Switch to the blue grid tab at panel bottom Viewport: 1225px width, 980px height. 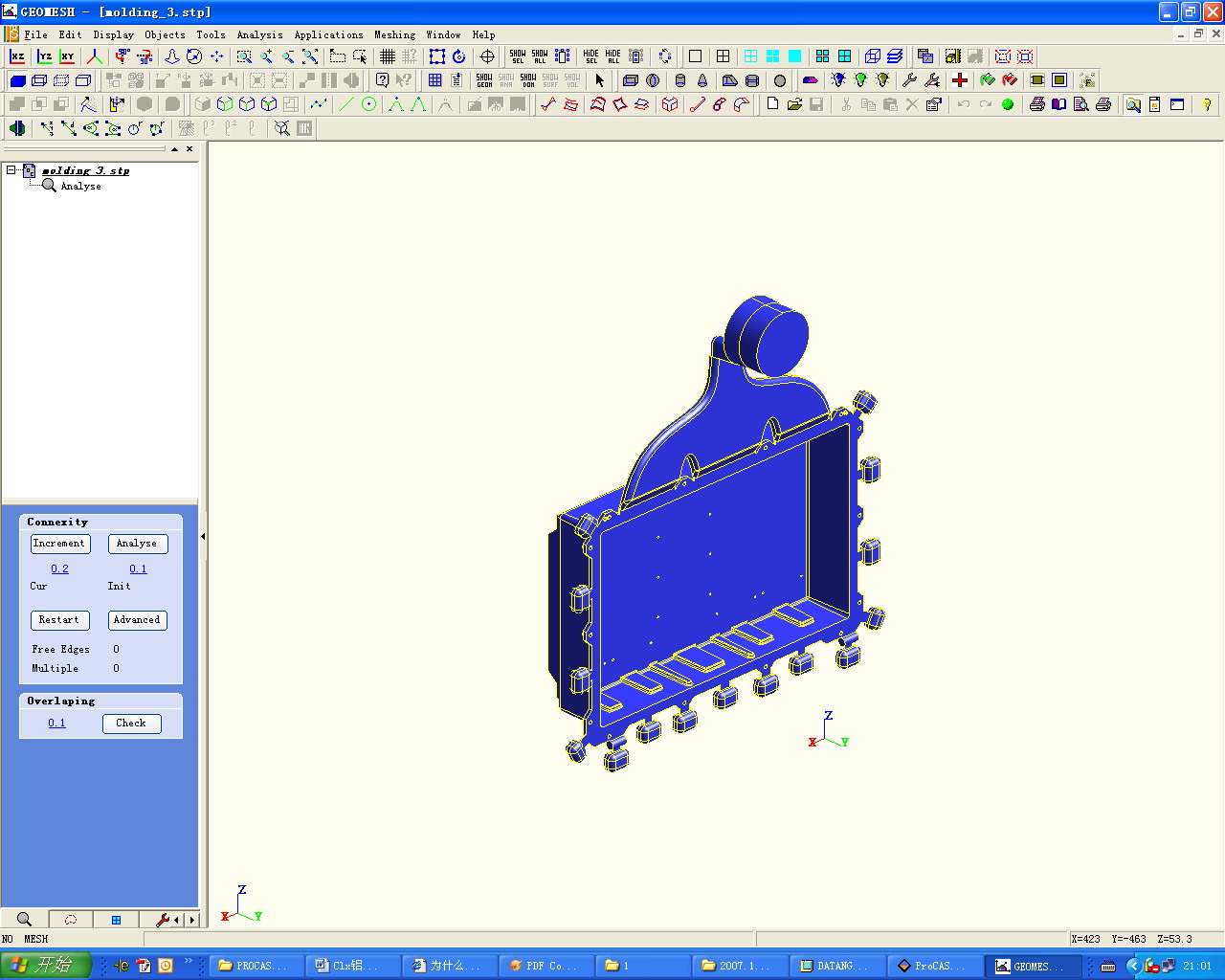pyautogui.click(x=116, y=920)
